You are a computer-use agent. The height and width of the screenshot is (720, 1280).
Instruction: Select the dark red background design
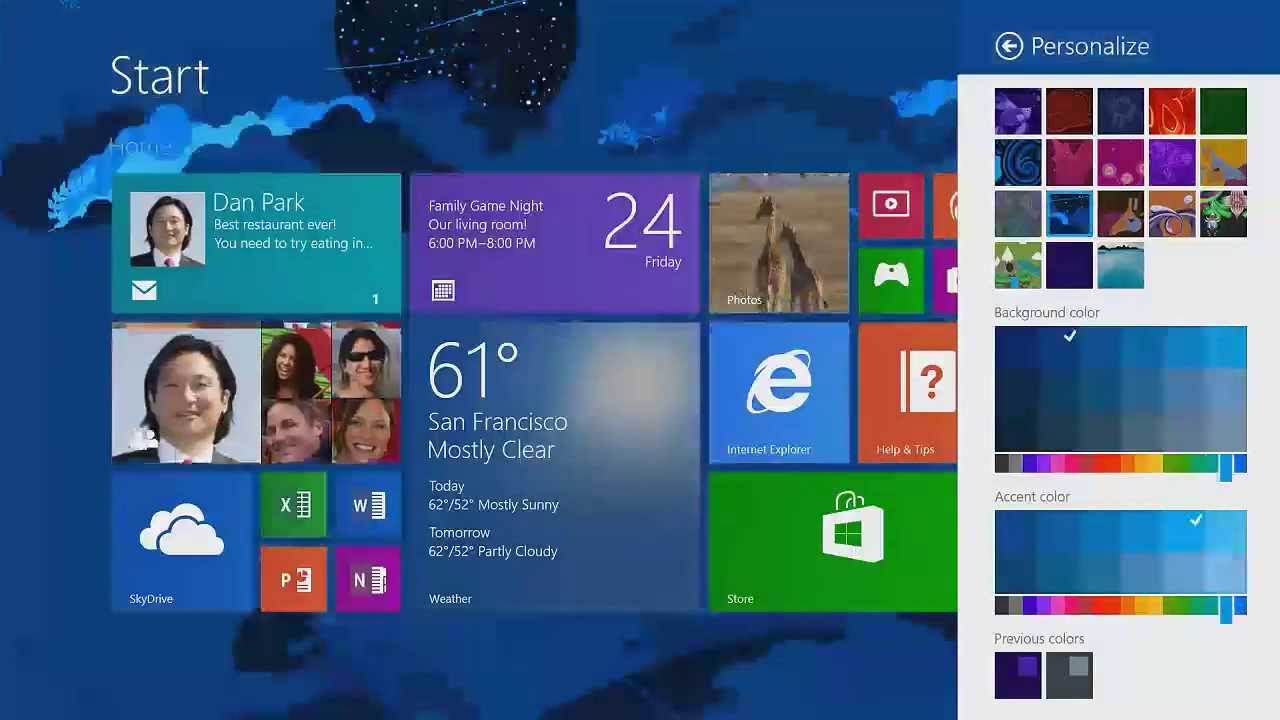coord(1069,111)
